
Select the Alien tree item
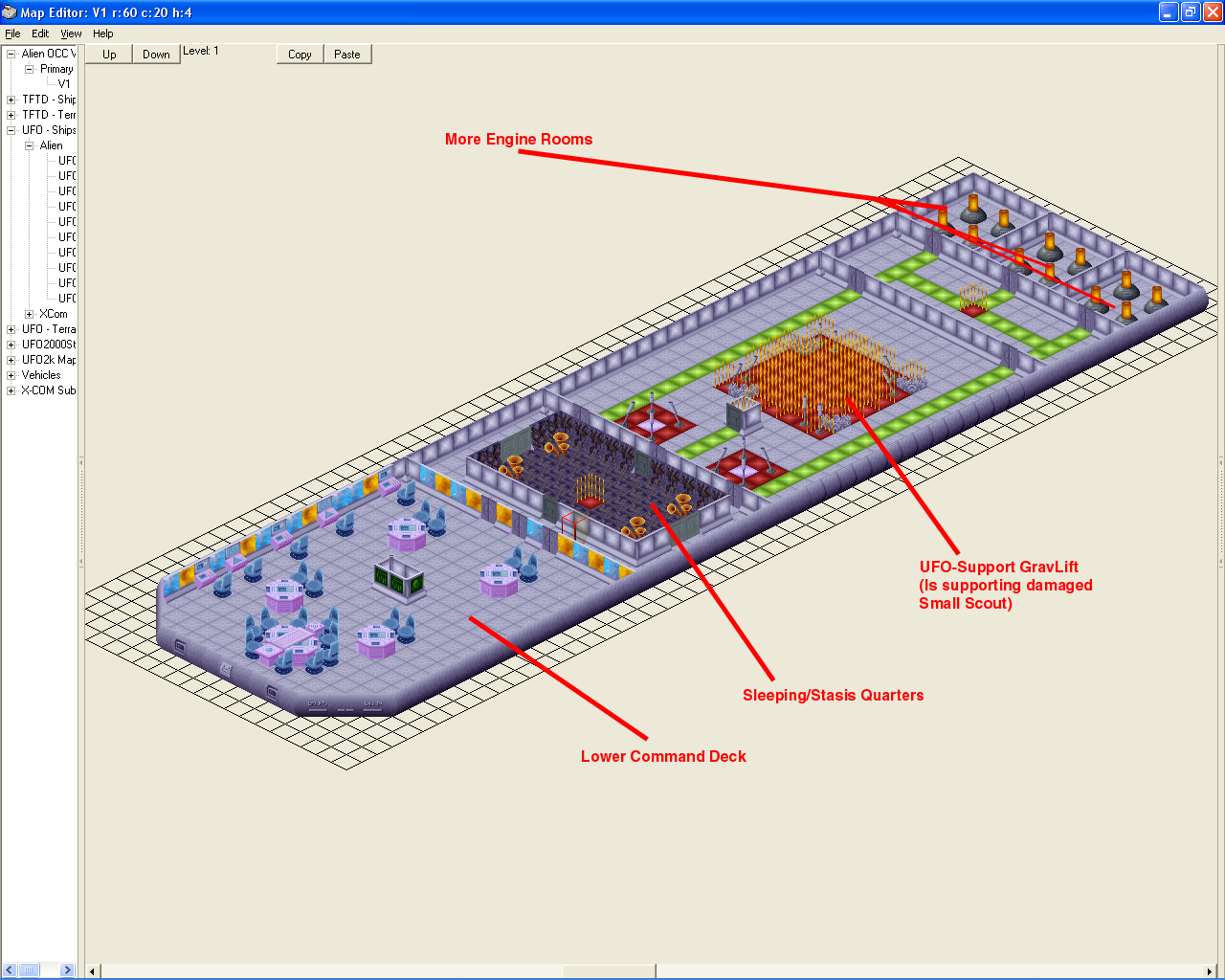pos(52,145)
